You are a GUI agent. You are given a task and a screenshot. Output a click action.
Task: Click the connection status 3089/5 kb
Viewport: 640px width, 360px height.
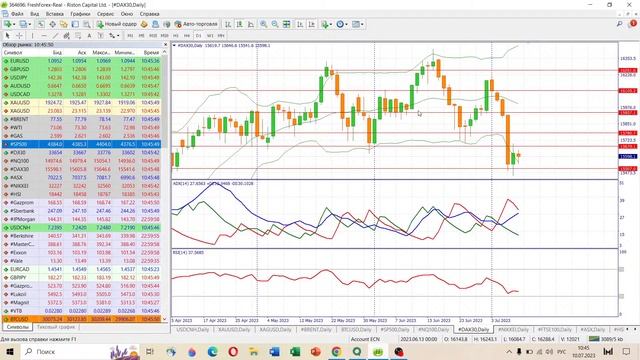click(x=606, y=339)
